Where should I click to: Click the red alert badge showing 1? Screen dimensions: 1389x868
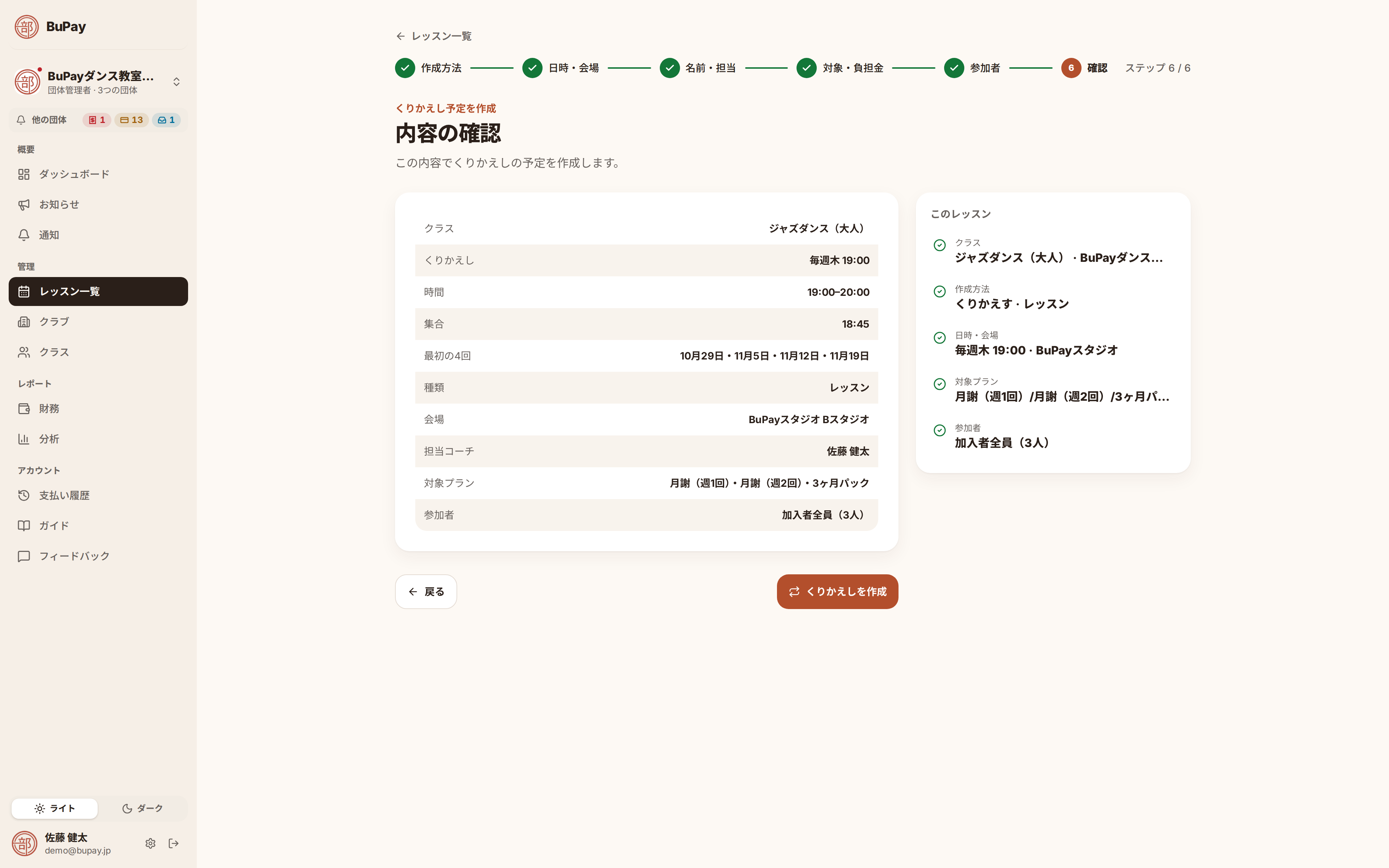pos(97,120)
